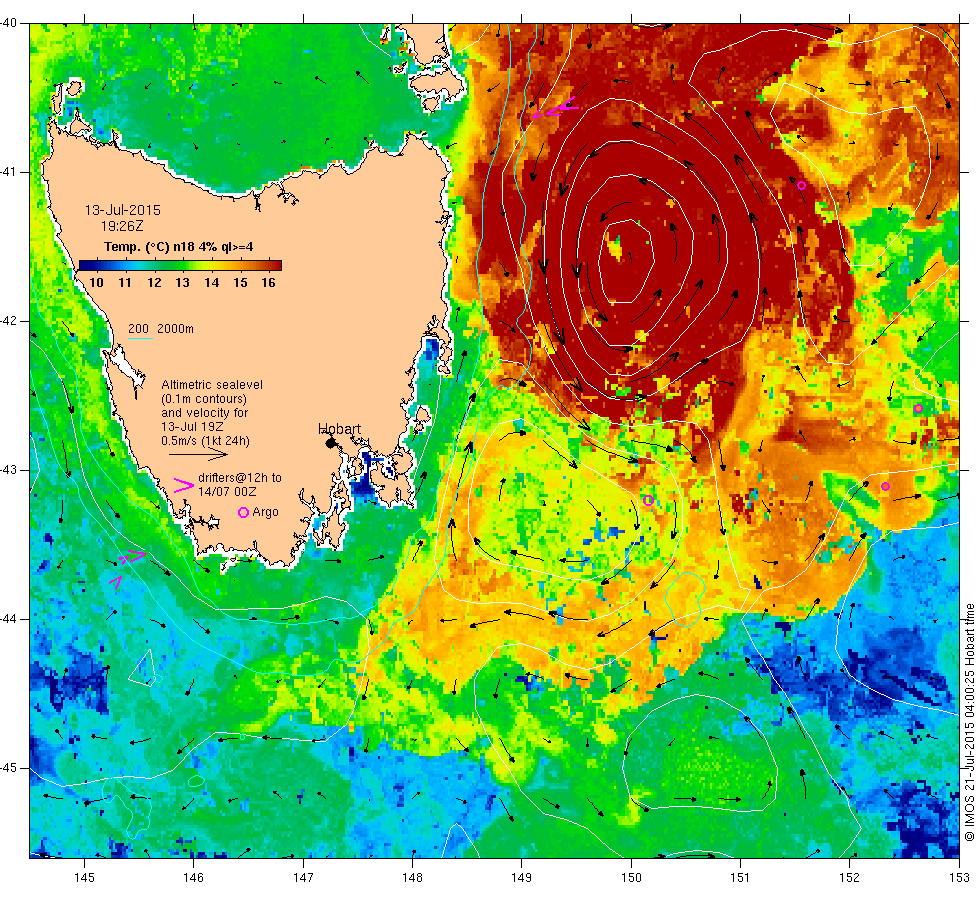Click the '15' tick on the temperature scale
This screenshot has height=900, width=980.
(240, 282)
